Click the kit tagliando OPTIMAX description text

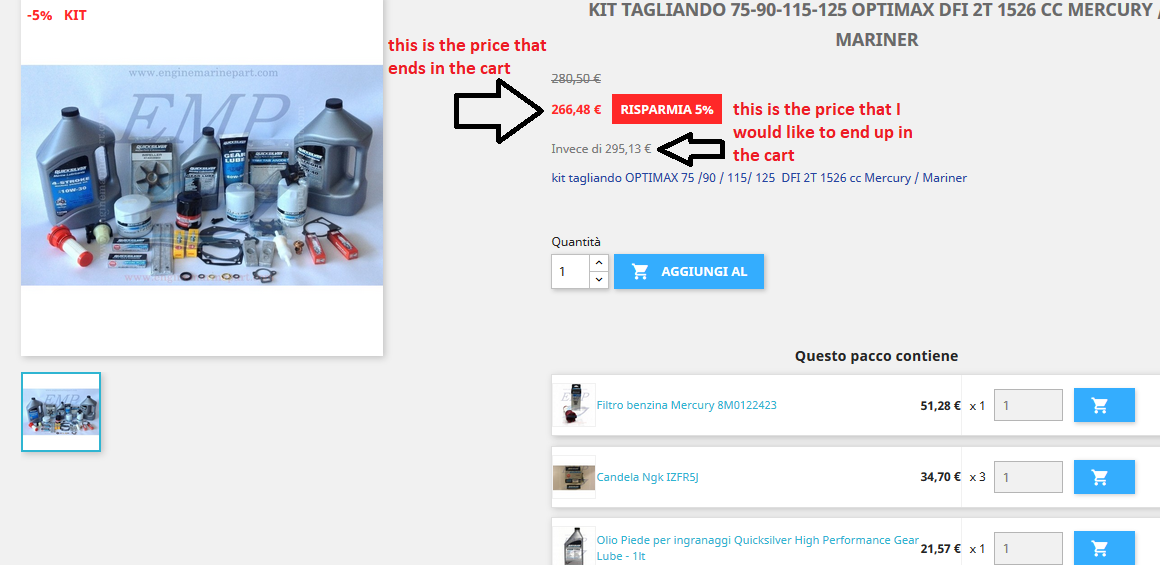(x=759, y=178)
